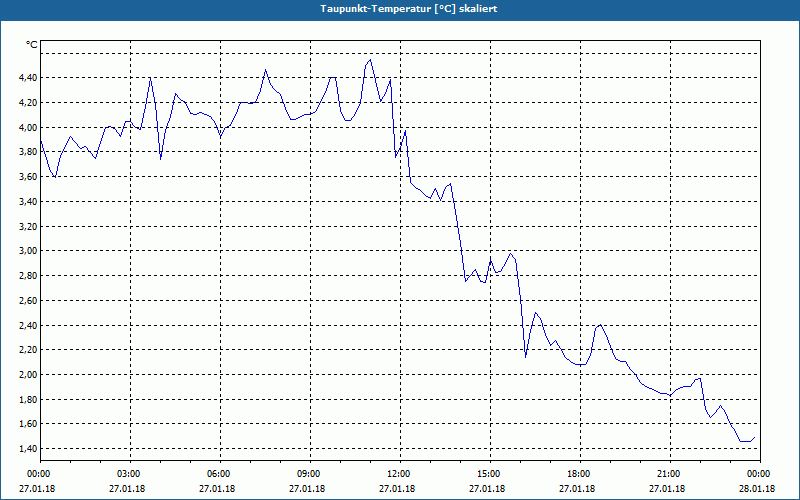Select the '3,20' y-axis tick label
The height and width of the screenshot is (500, 800).
click(x=27, y=226)
